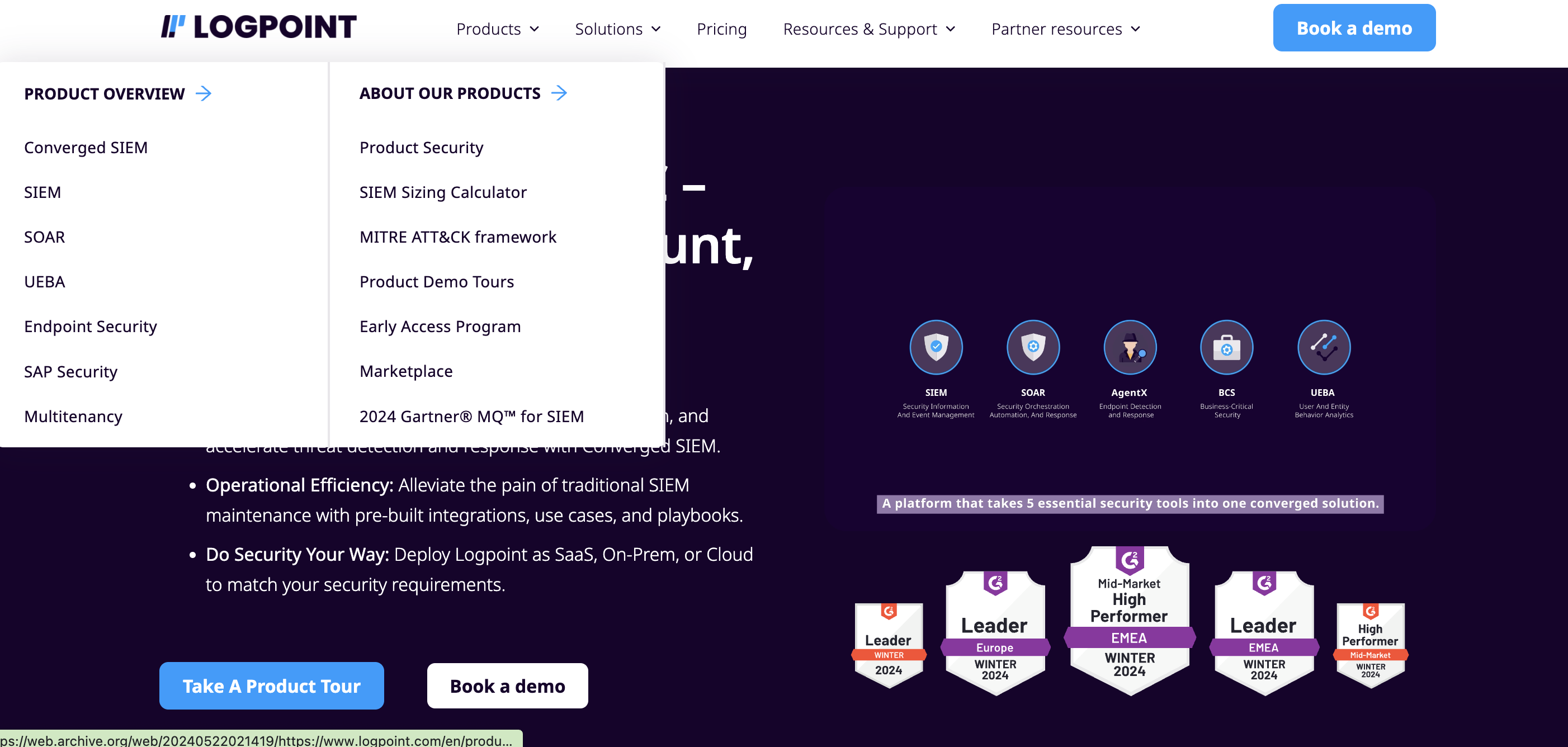The height and width of the screenshot is (747, 1568).
Task: Click the AgentX label text
Action: [x=1129, y=393]
